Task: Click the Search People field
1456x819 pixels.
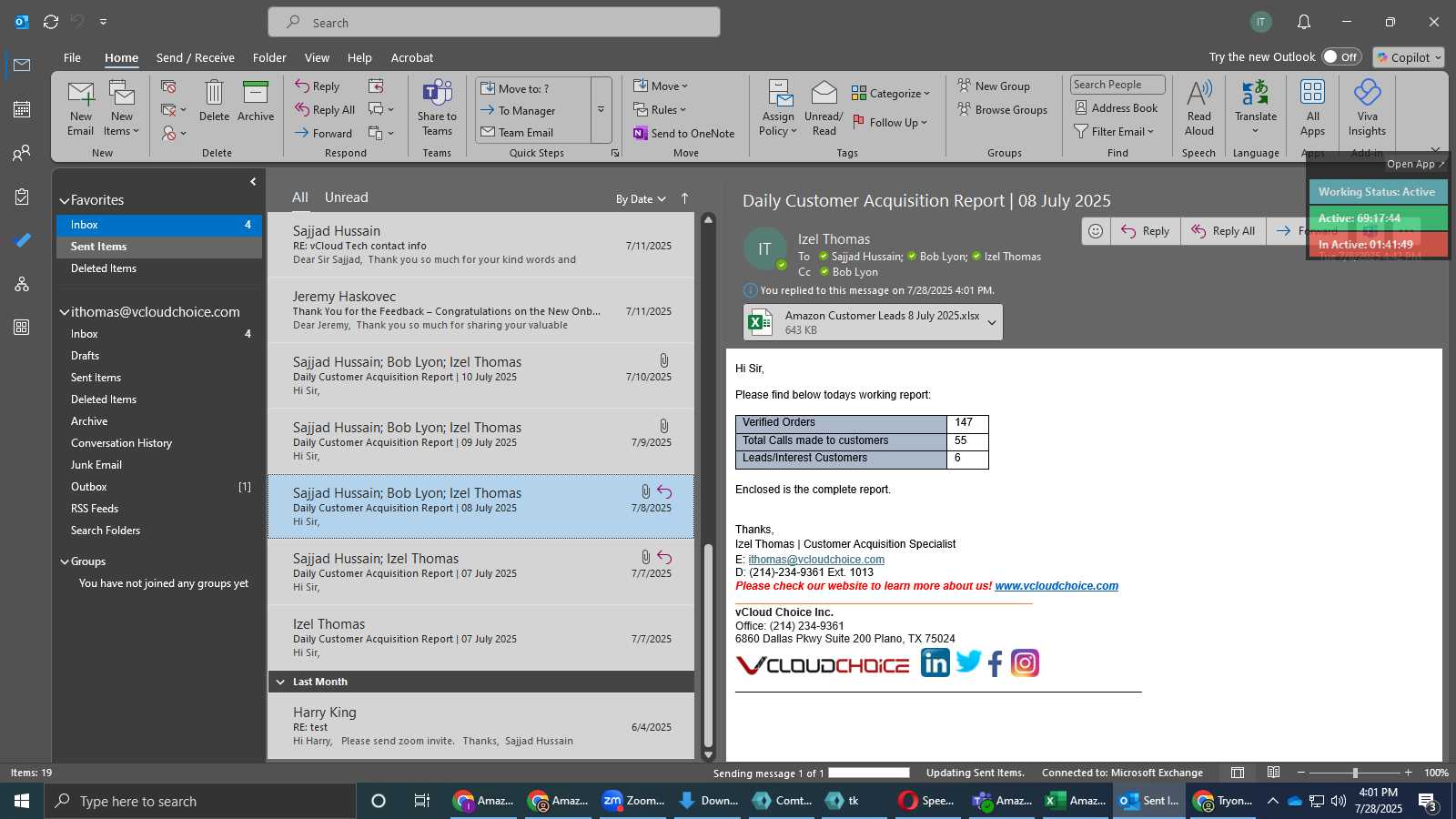Action: [1117, 85]
